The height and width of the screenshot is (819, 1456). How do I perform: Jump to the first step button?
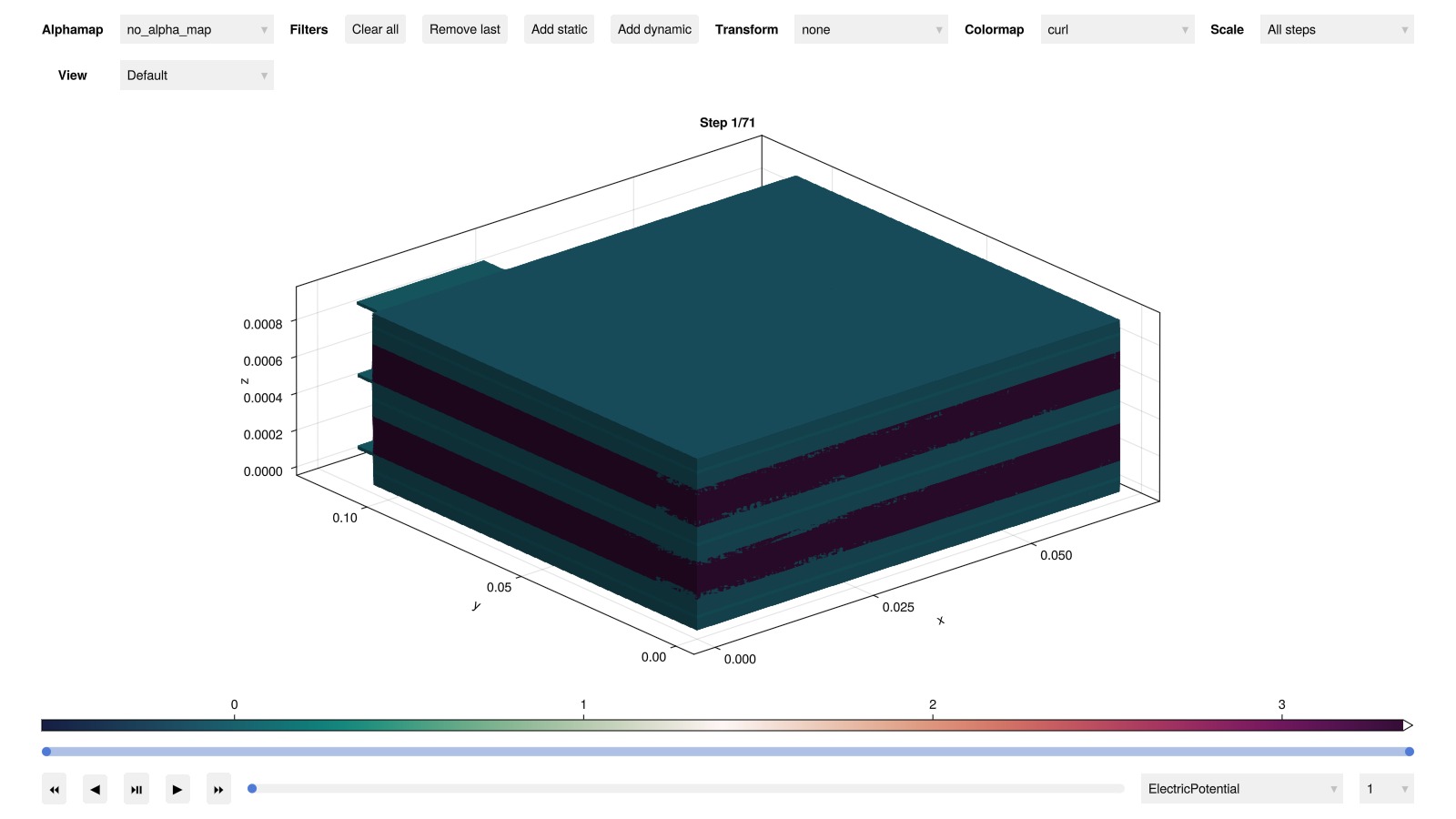55,789
